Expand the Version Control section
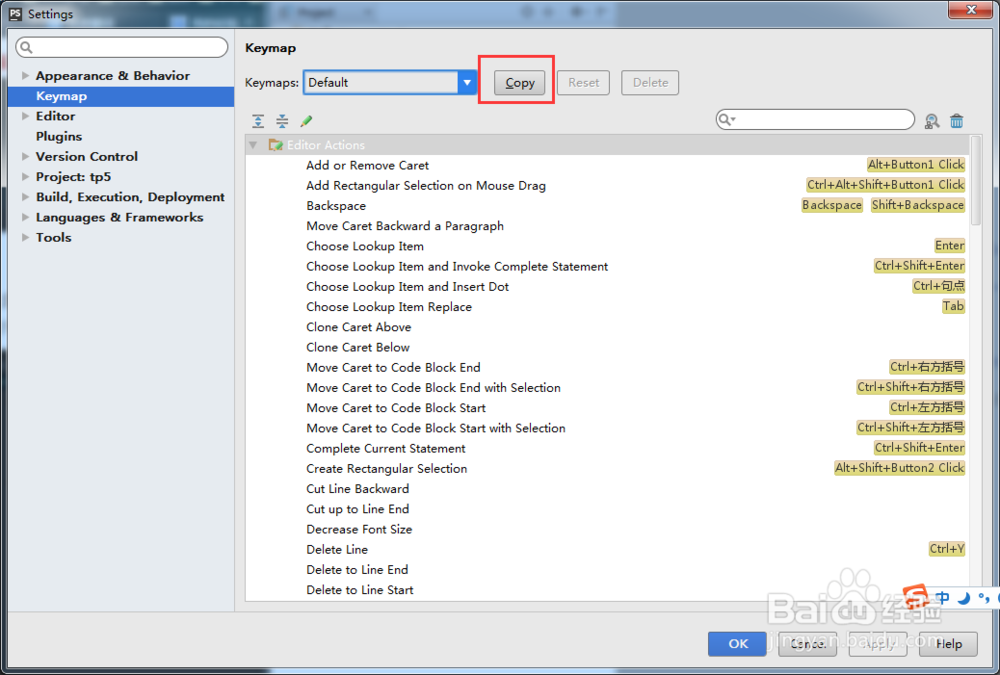 pos(26,156)
